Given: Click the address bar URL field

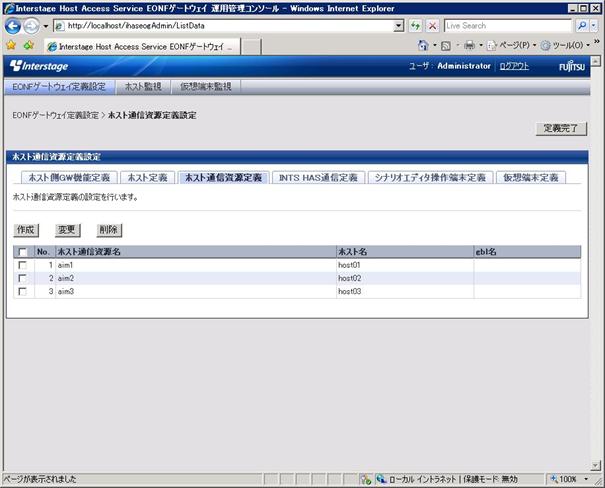Looking at the screenshot, I should pos(224,26).
